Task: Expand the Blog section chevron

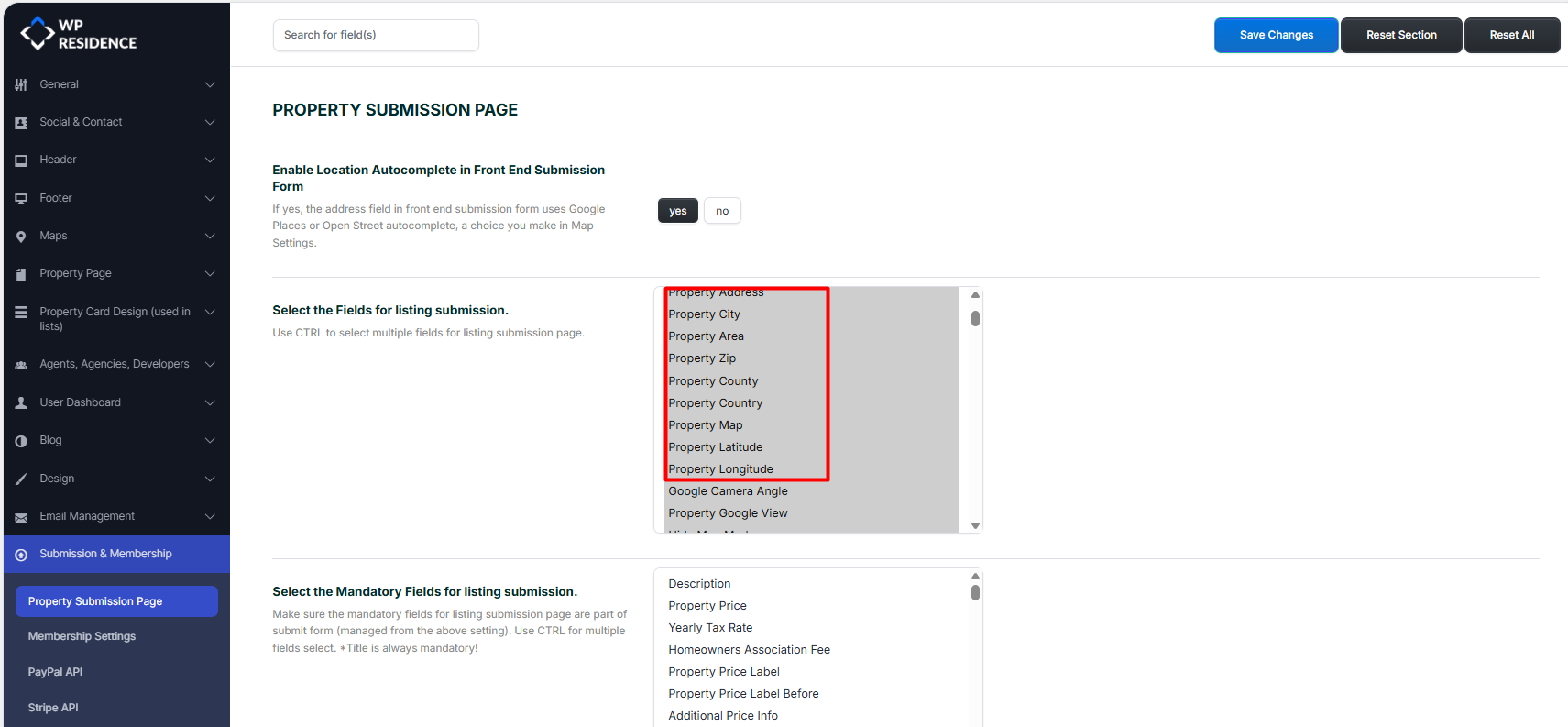Action: [210, 440]
